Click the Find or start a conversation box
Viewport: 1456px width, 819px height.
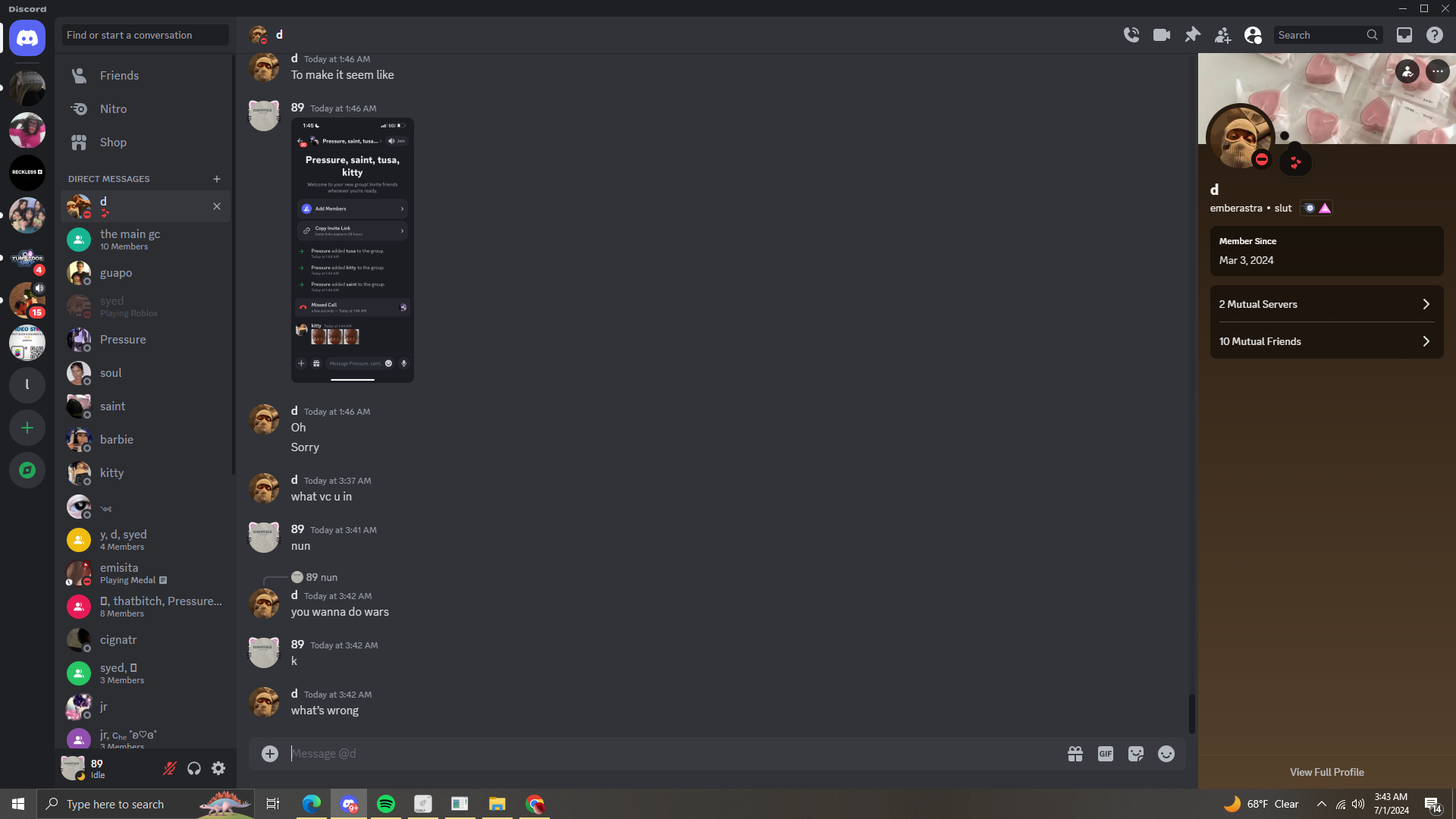click(x=146, y=35)
